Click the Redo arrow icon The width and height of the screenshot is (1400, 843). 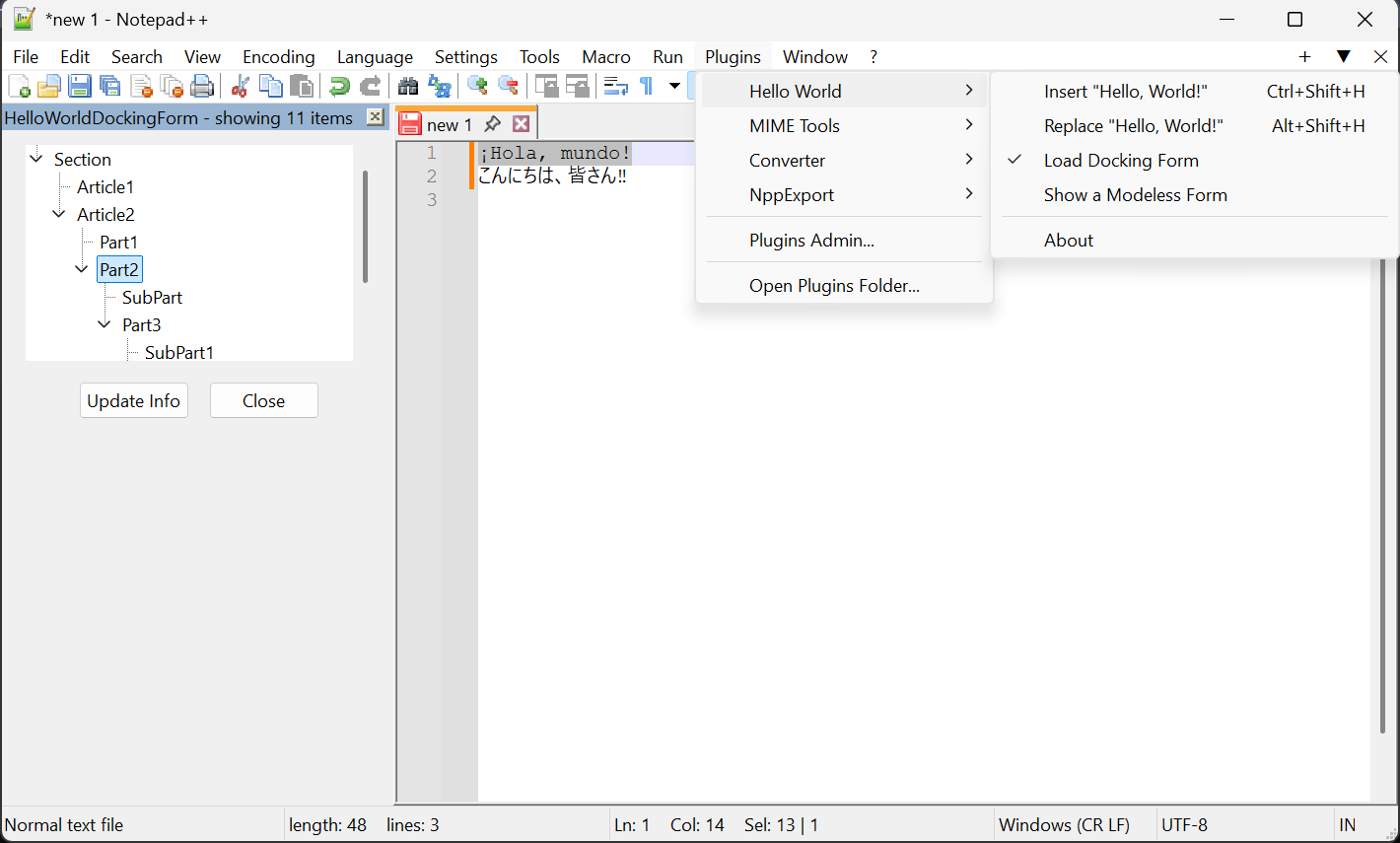[370, 86]
